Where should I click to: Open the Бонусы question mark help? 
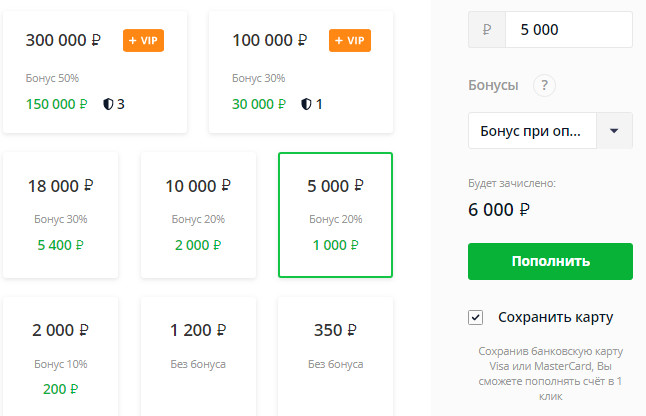coord(544,86)
